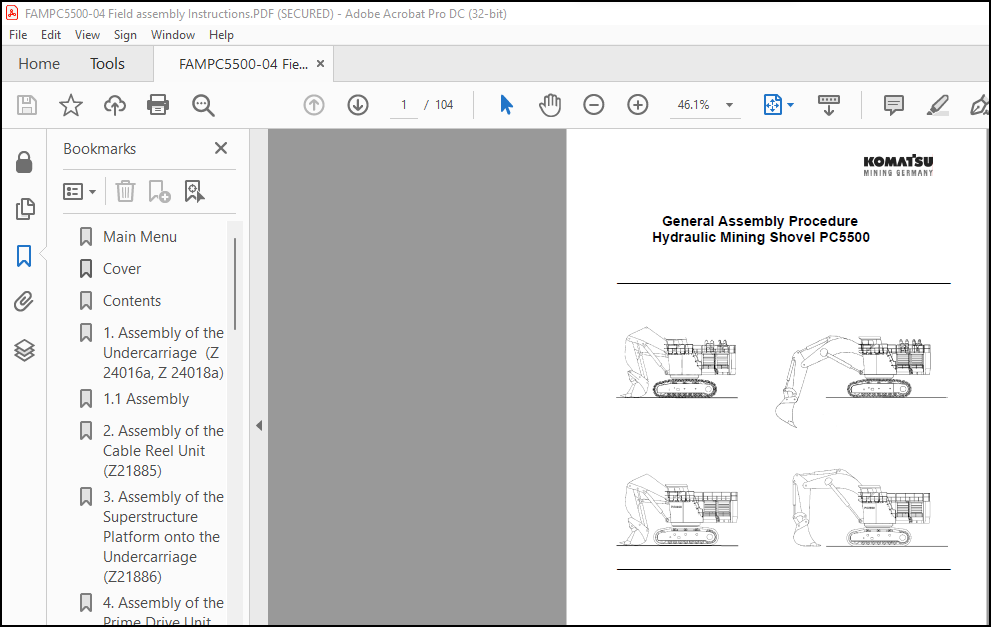Open the Window menu
991x627 pixels.
[173, 35]
